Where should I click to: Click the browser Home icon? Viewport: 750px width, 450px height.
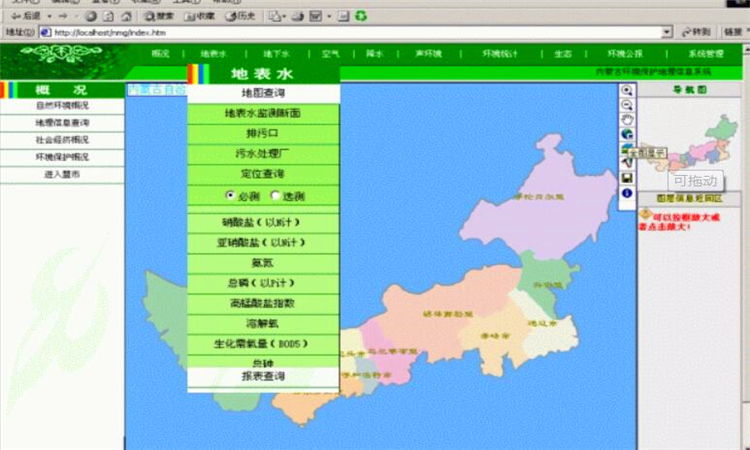126,16
